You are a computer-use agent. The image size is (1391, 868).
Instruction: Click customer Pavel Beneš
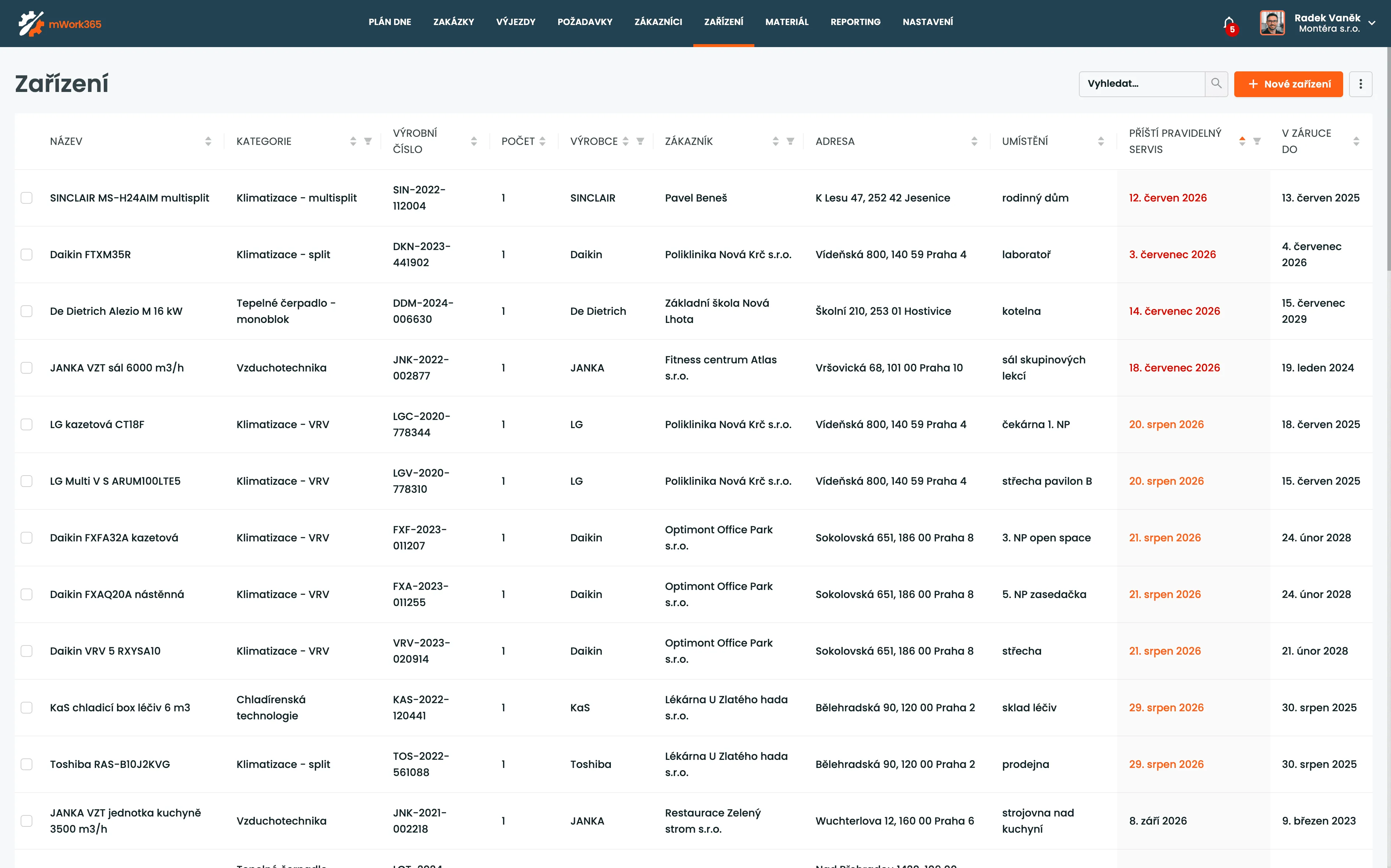coord(696,198)
